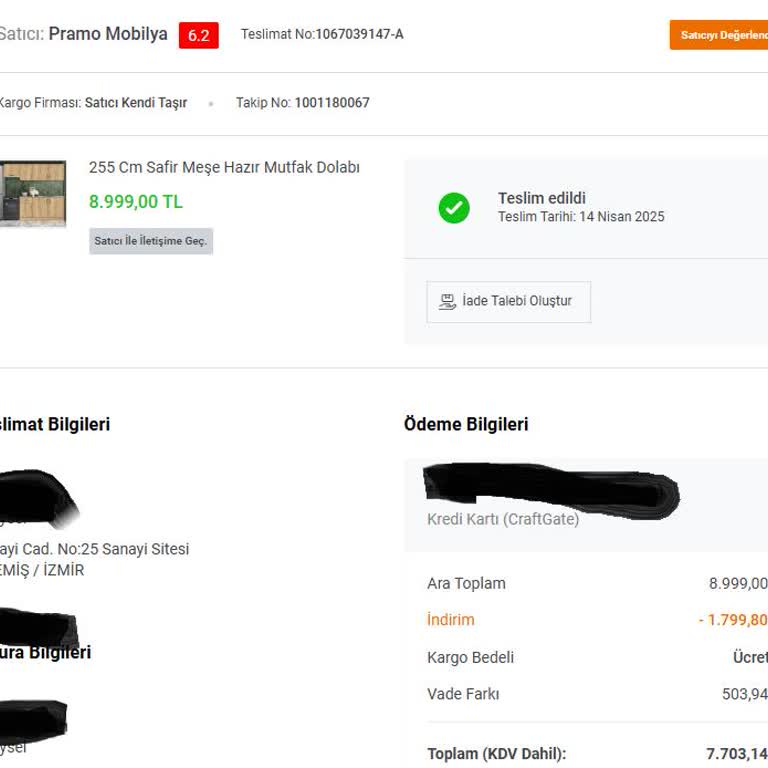Open Pramo Mobilya seller page
768x768 pixels.
click(108, 34)
